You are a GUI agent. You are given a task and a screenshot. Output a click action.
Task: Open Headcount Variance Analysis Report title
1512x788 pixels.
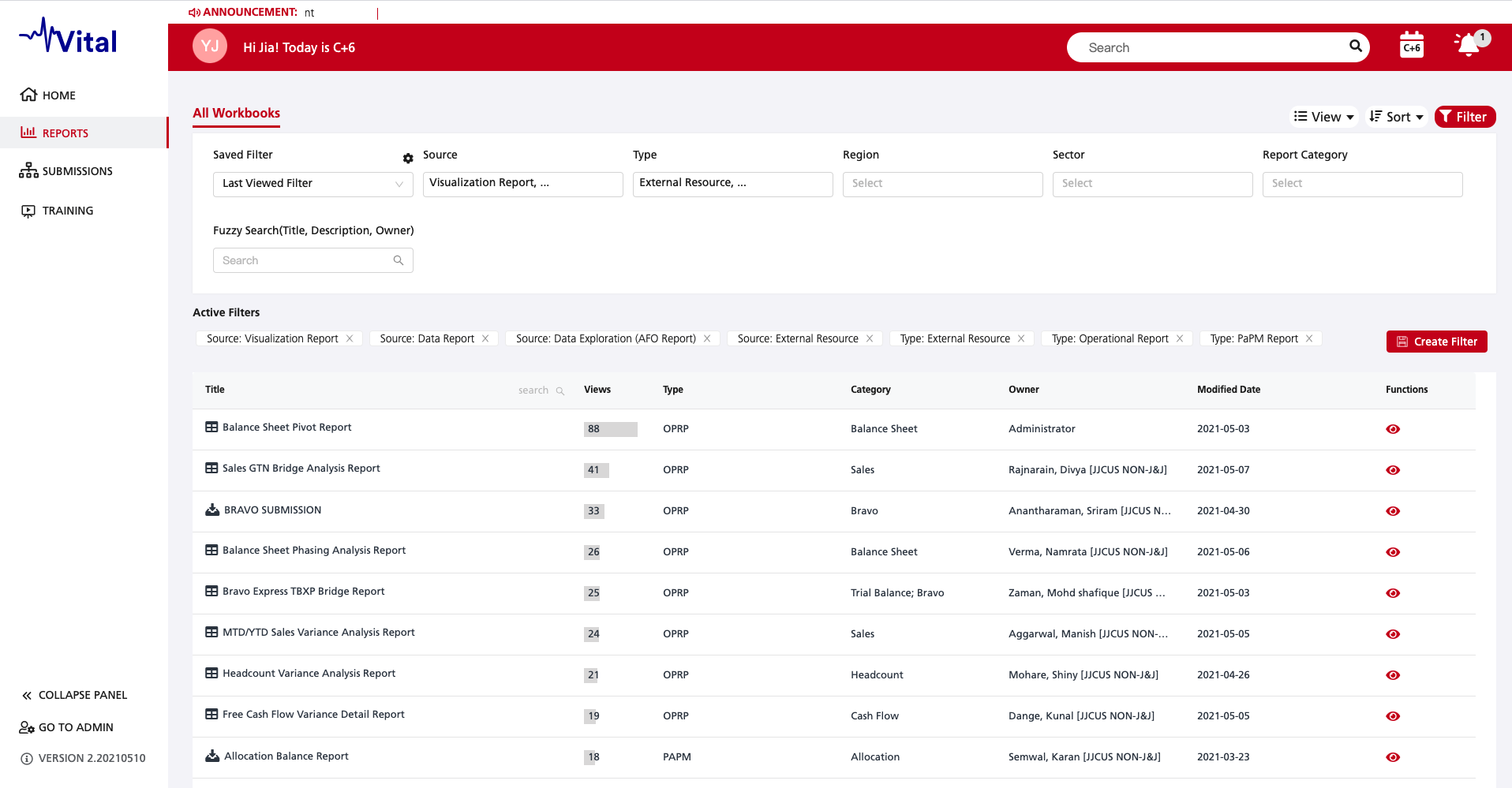[309, 673]
